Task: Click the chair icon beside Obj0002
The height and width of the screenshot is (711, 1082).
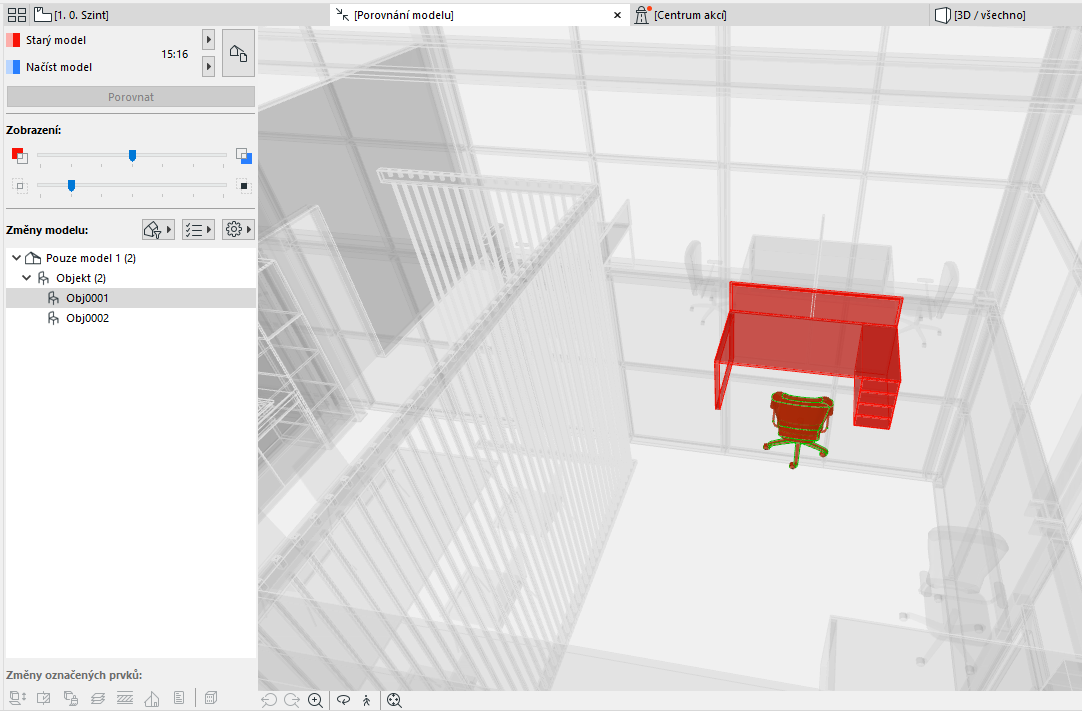Action: (53, 318)
